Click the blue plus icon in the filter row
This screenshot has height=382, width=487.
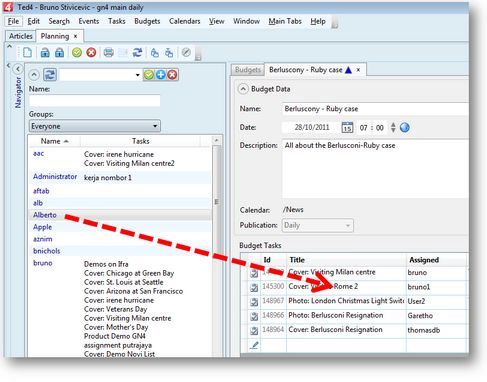tap(161, 75)
